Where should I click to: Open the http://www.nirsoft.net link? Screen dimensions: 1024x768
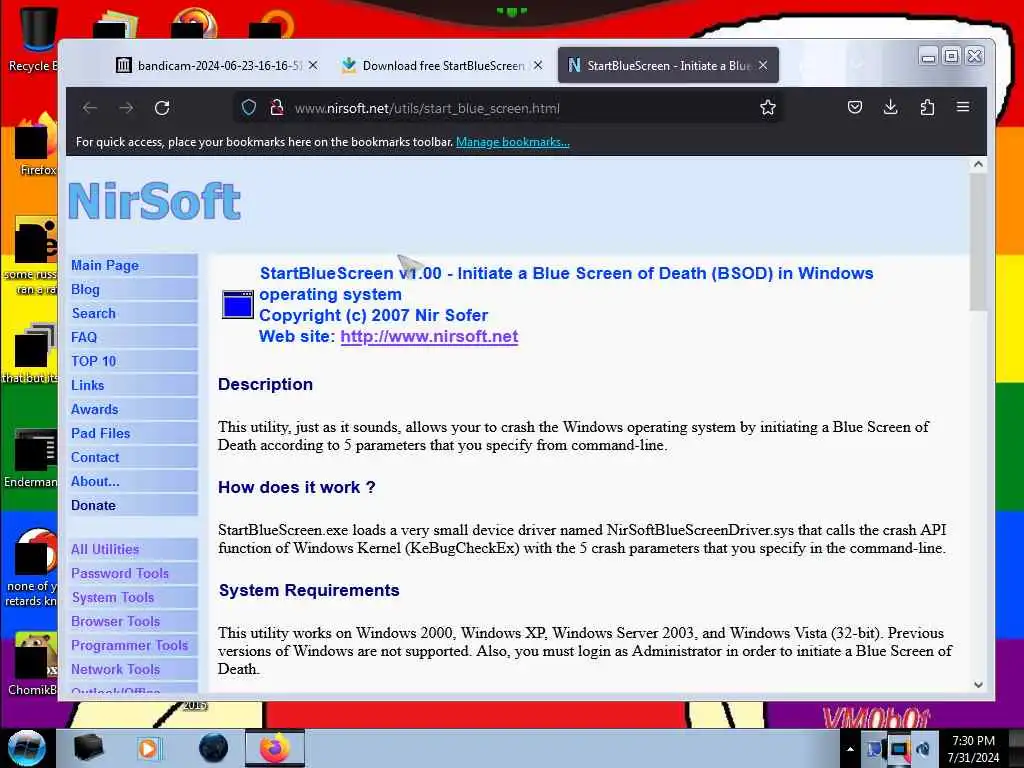click(x=429, y=336)
